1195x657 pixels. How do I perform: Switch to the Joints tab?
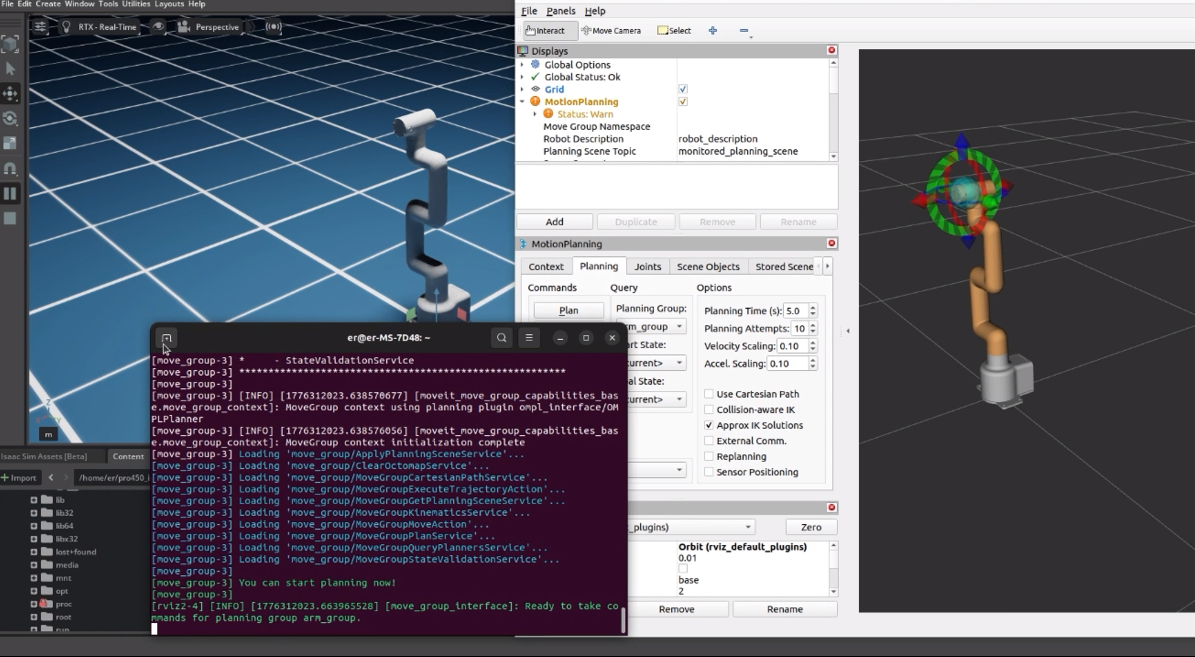click(x=648, y=266)
